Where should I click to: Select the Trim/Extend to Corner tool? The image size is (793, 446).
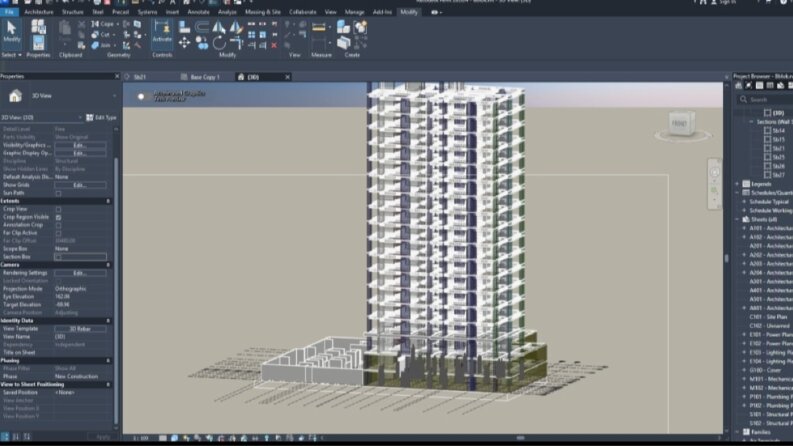[236, 43]
